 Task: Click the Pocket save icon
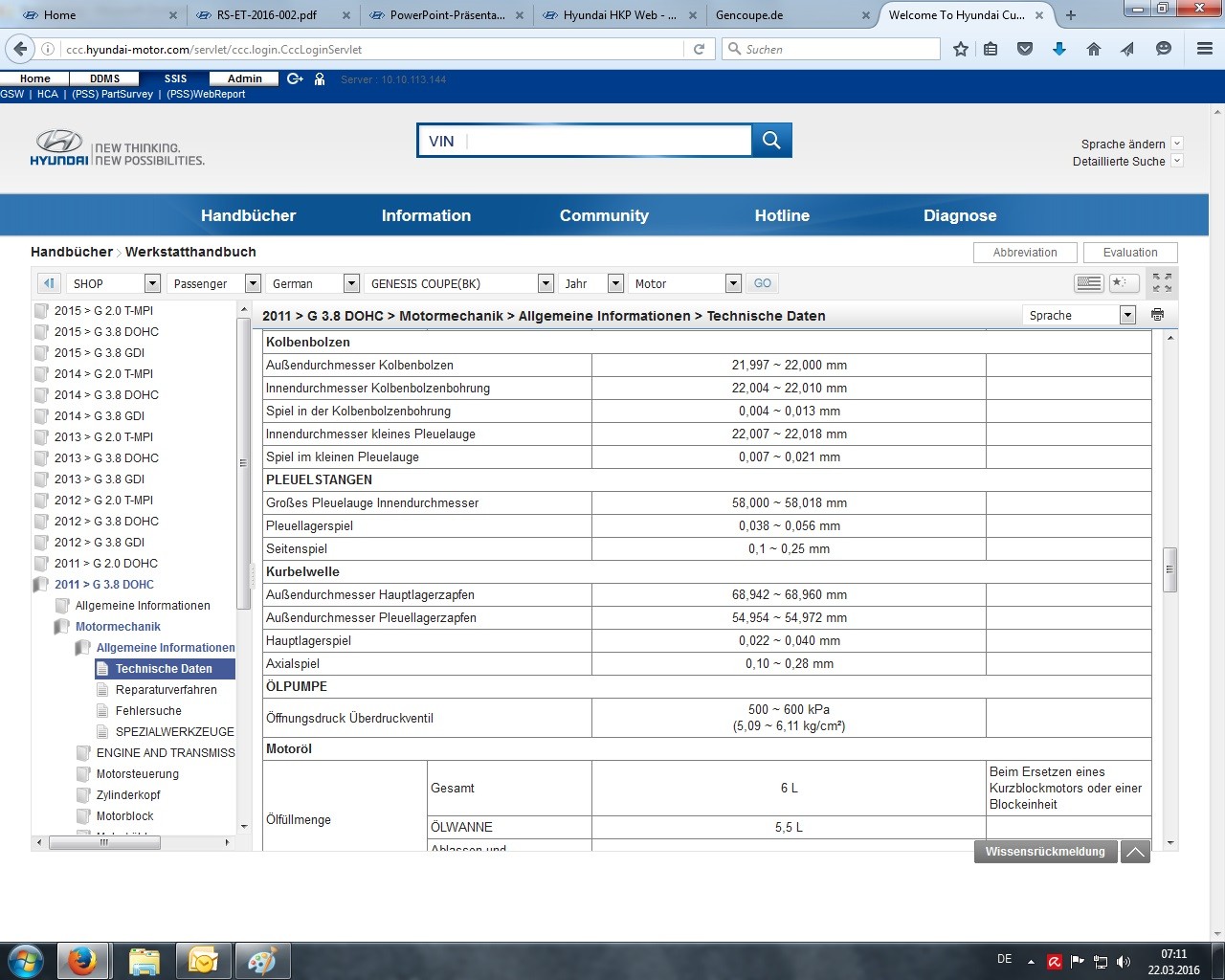(1025, 49)
